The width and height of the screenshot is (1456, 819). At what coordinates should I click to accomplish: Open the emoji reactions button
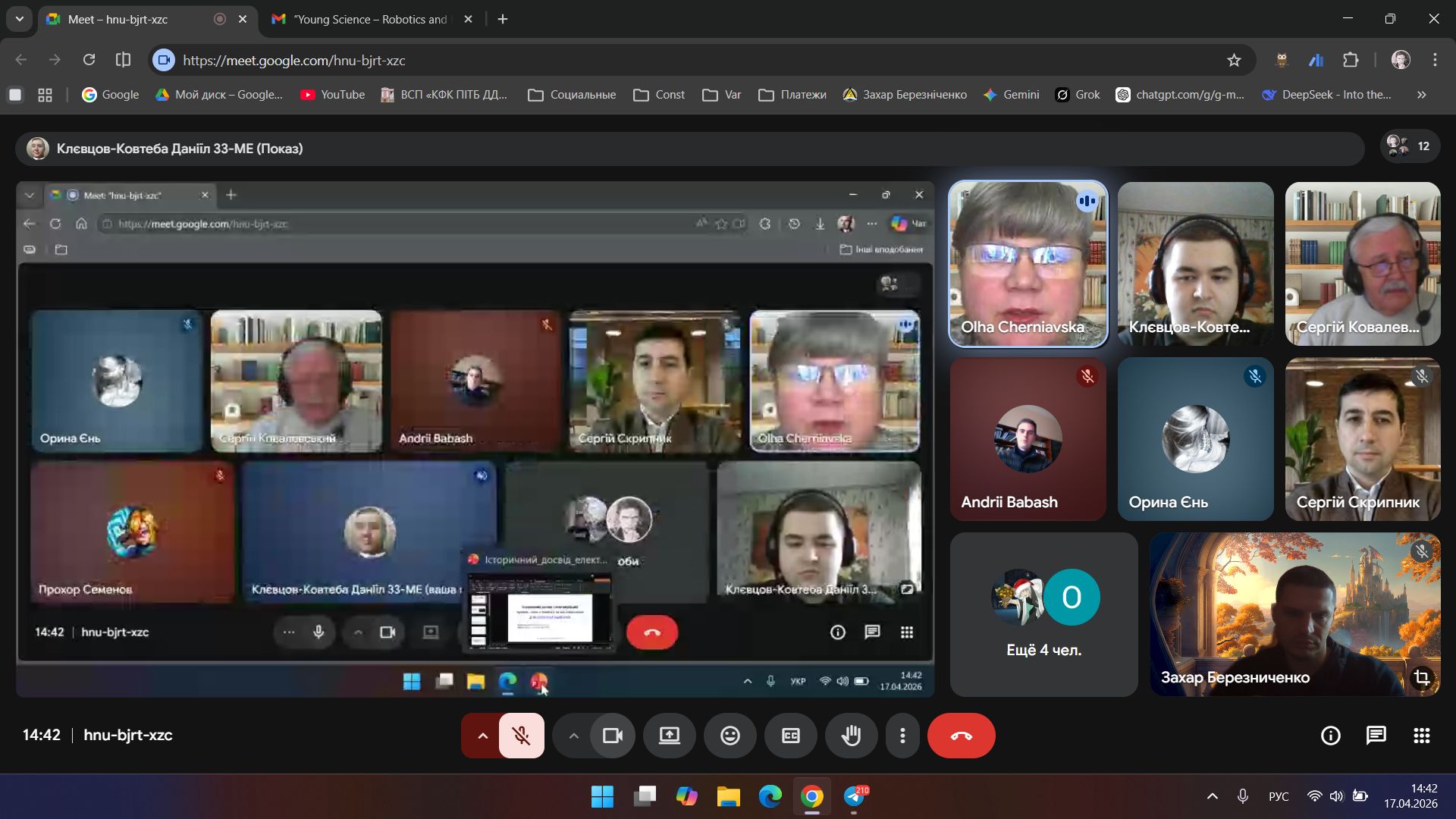(x=730, y=736)
